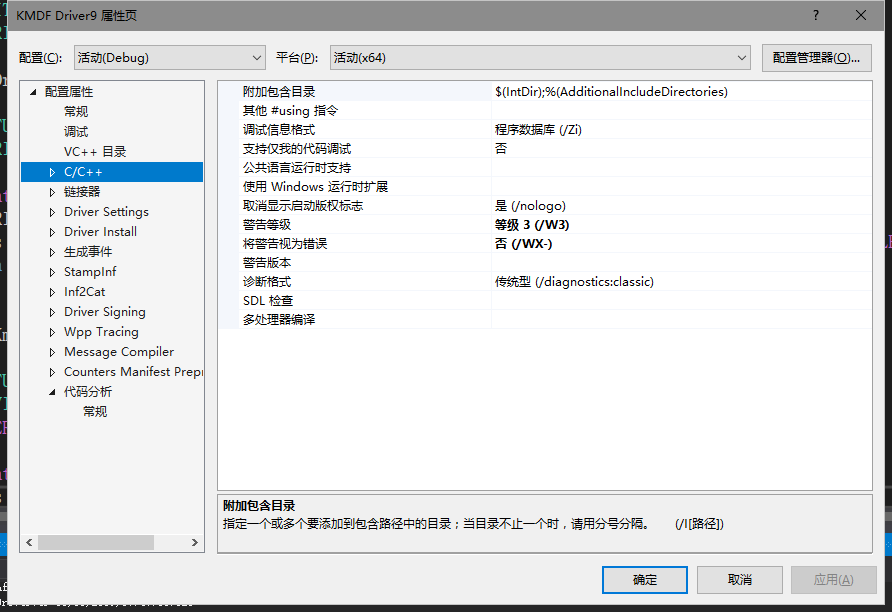
Task: Select 生成事件 tree label
Action: pyautogui.click(x=88, y=251)
